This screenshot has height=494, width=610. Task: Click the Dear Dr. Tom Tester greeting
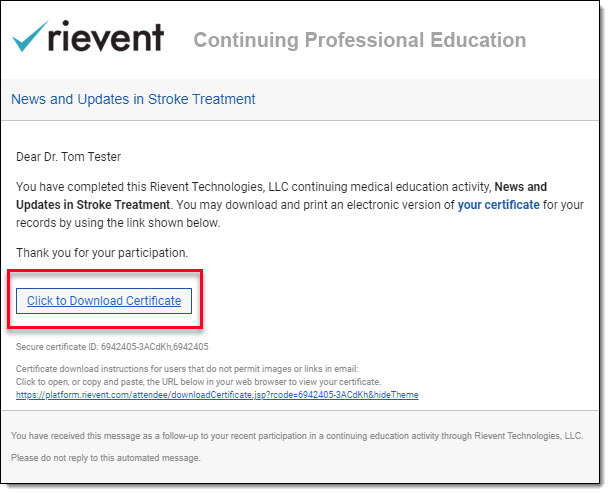click(68, 157)
